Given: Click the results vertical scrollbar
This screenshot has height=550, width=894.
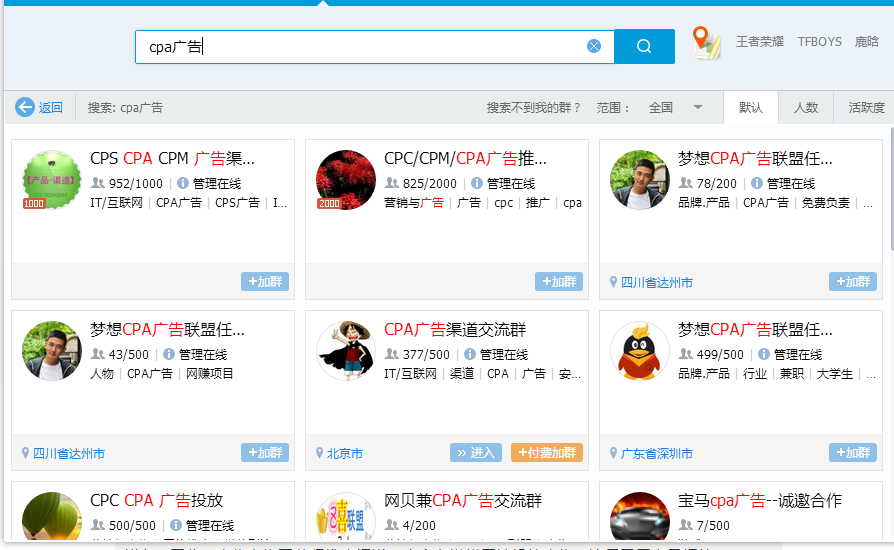Looking at the screenshot, I should pyautogui.click(x=891, y=189).
